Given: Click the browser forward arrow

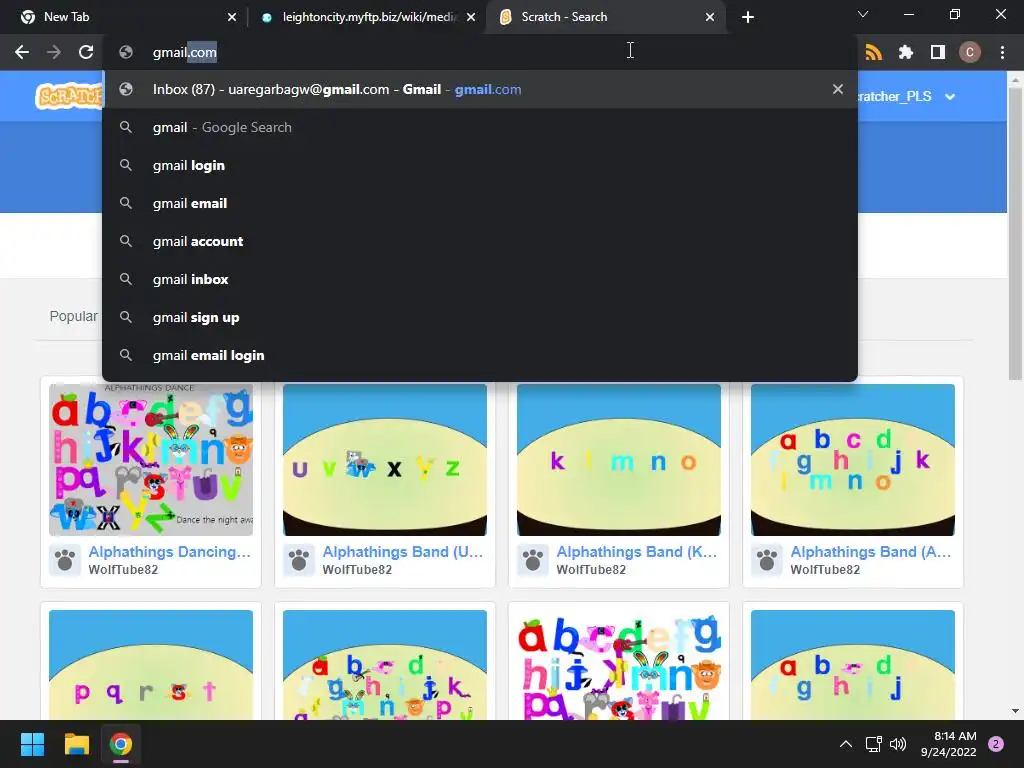Looking at the screenshot, I should point(54,52).
